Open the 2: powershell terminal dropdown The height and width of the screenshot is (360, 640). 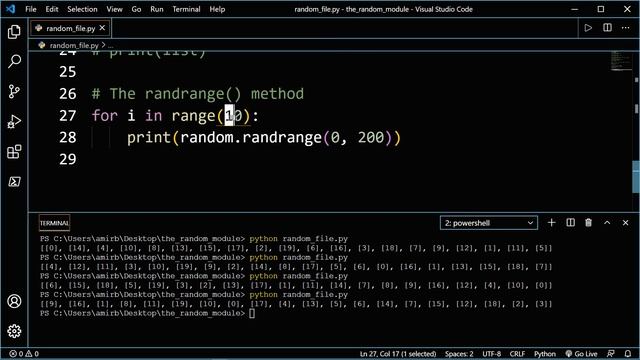(489, 223)
